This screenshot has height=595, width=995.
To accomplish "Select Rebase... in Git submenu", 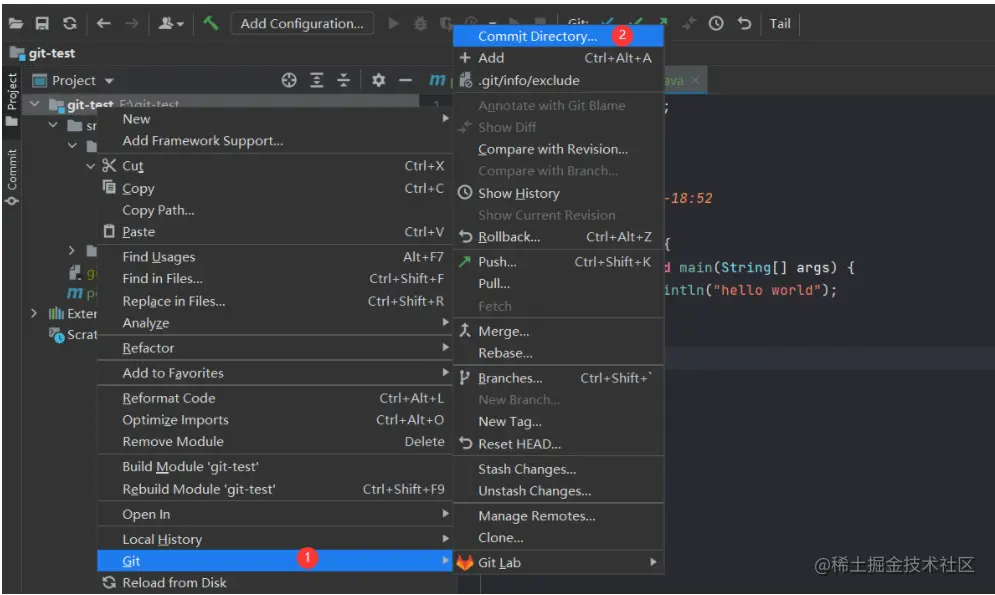I will tap(558, 353).
